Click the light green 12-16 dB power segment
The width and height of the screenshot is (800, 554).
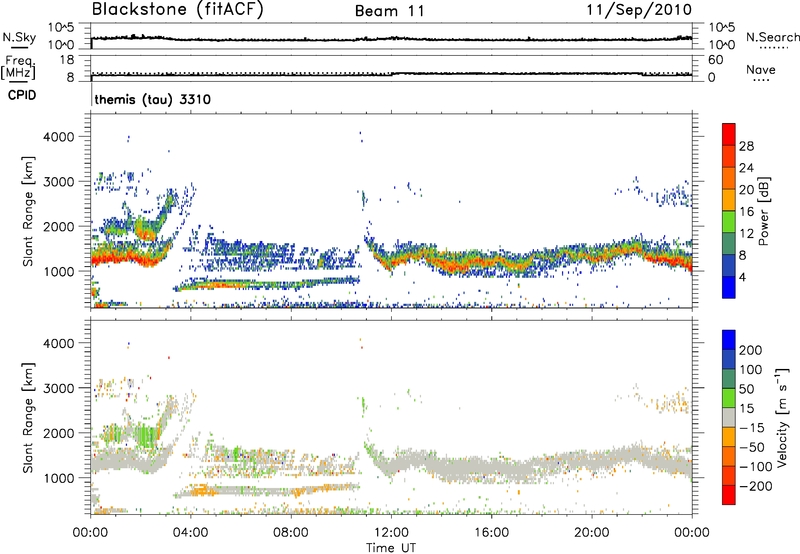(729, 222)
